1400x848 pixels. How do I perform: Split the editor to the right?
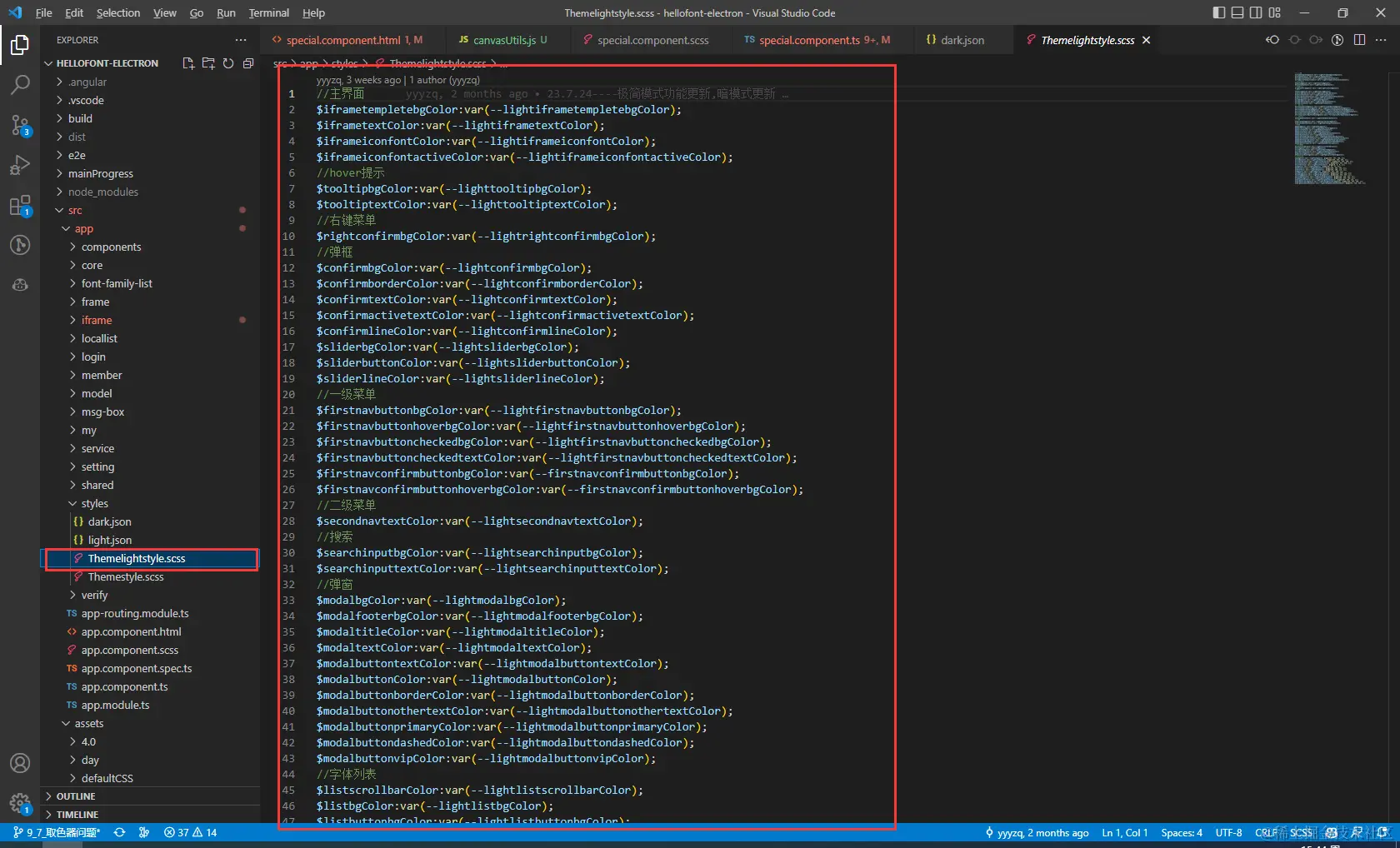click(x=1359, y=40)
